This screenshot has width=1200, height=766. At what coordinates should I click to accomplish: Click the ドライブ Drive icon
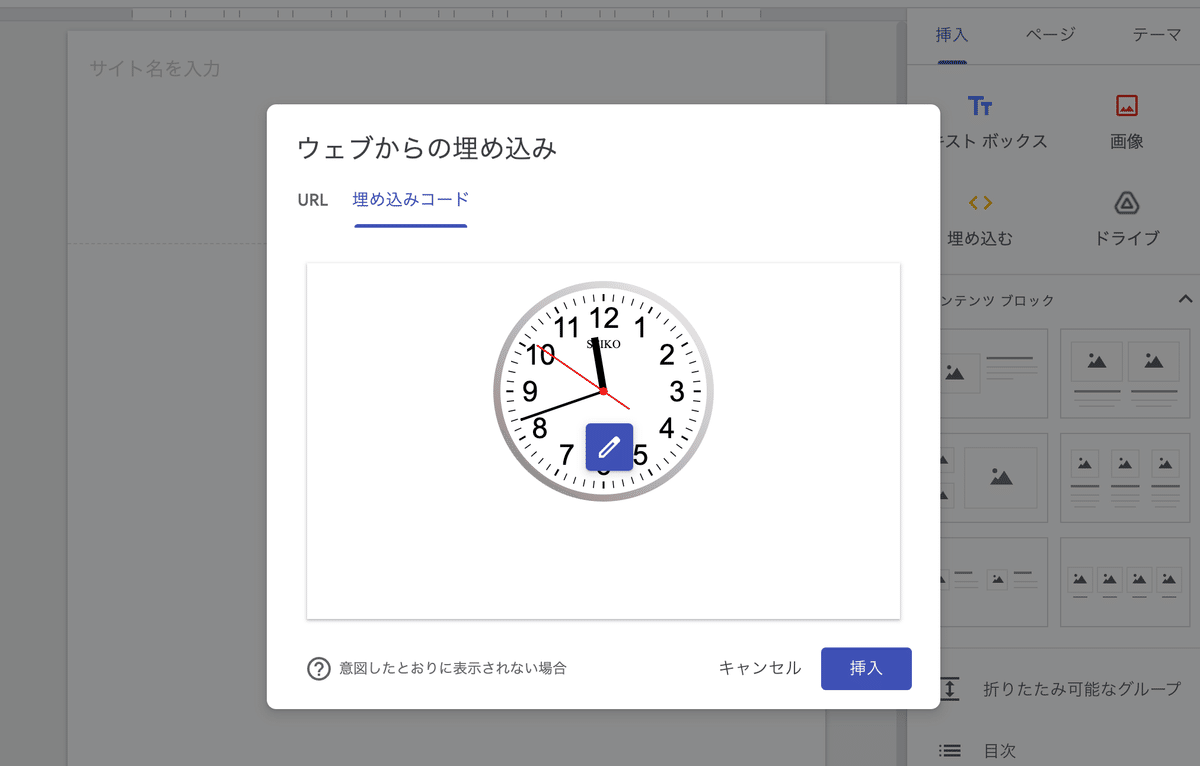pos(1127,203)
